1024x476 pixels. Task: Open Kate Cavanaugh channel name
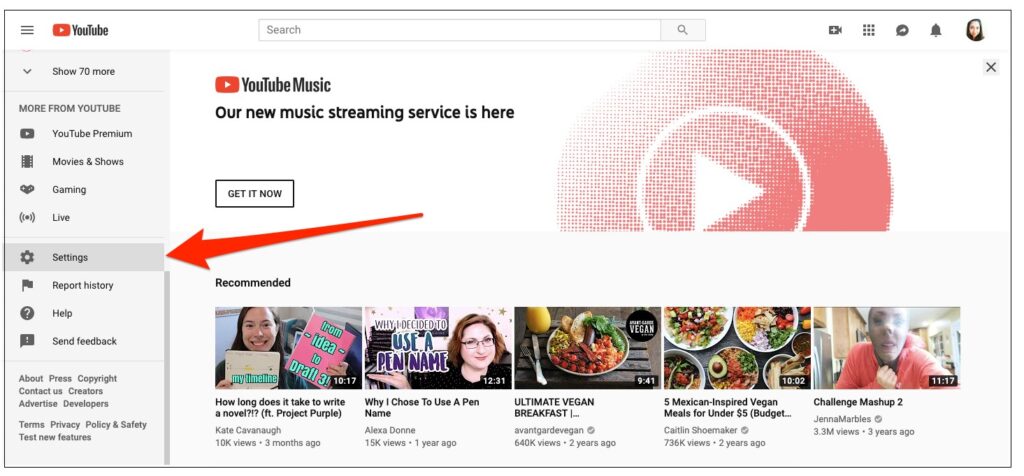(x=248, y=430)
